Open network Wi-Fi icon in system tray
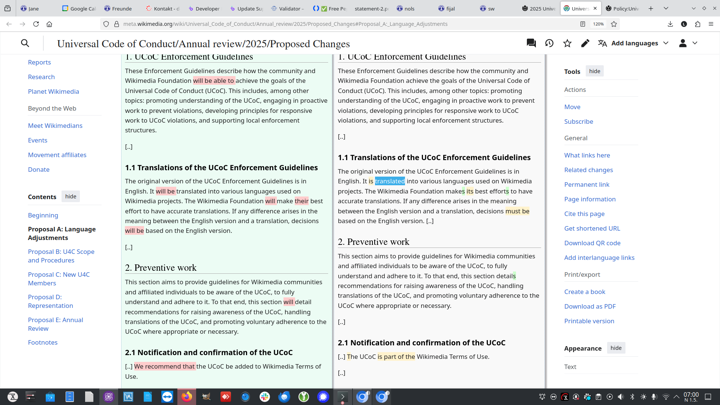This screenshot has width=720, height=405. point(666,397)
